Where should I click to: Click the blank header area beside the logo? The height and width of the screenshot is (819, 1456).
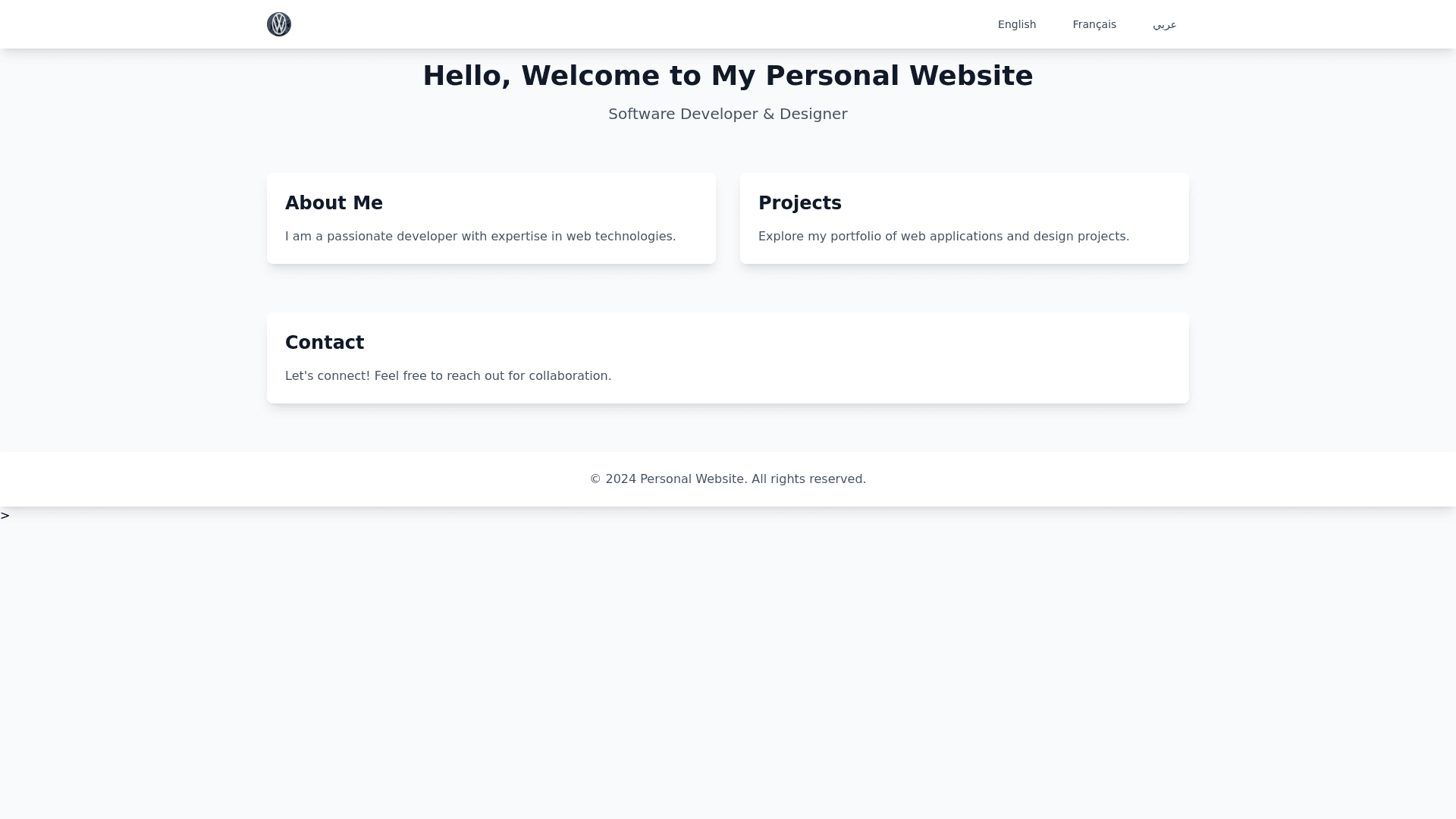607,24
